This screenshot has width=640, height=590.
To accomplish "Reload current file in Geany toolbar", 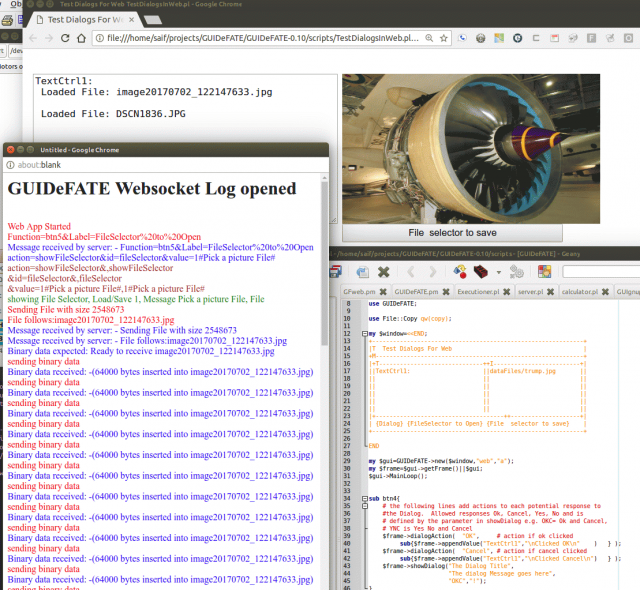I will [362, 271].
